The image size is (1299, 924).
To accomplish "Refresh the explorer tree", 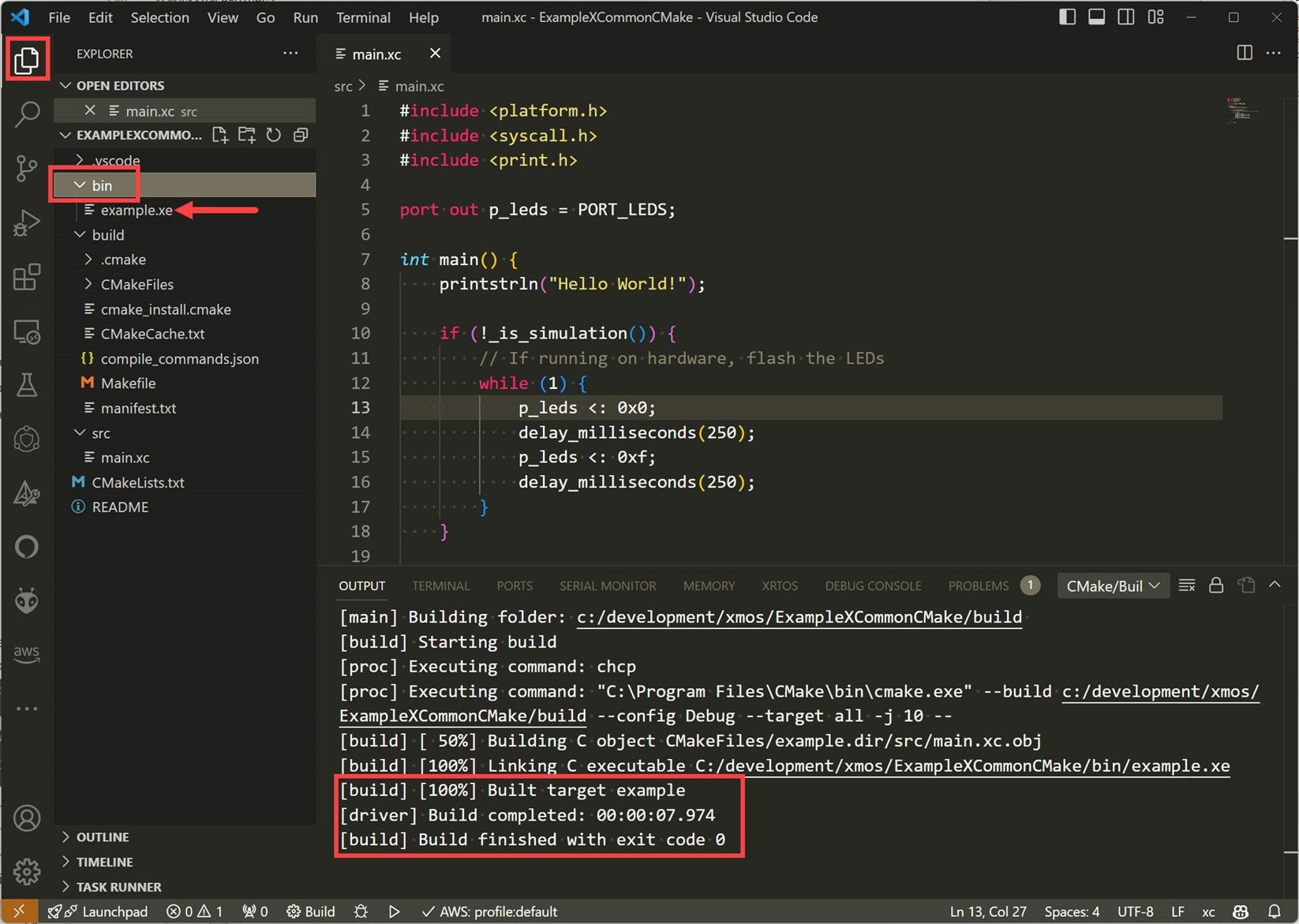I will (x=274, y=135).
